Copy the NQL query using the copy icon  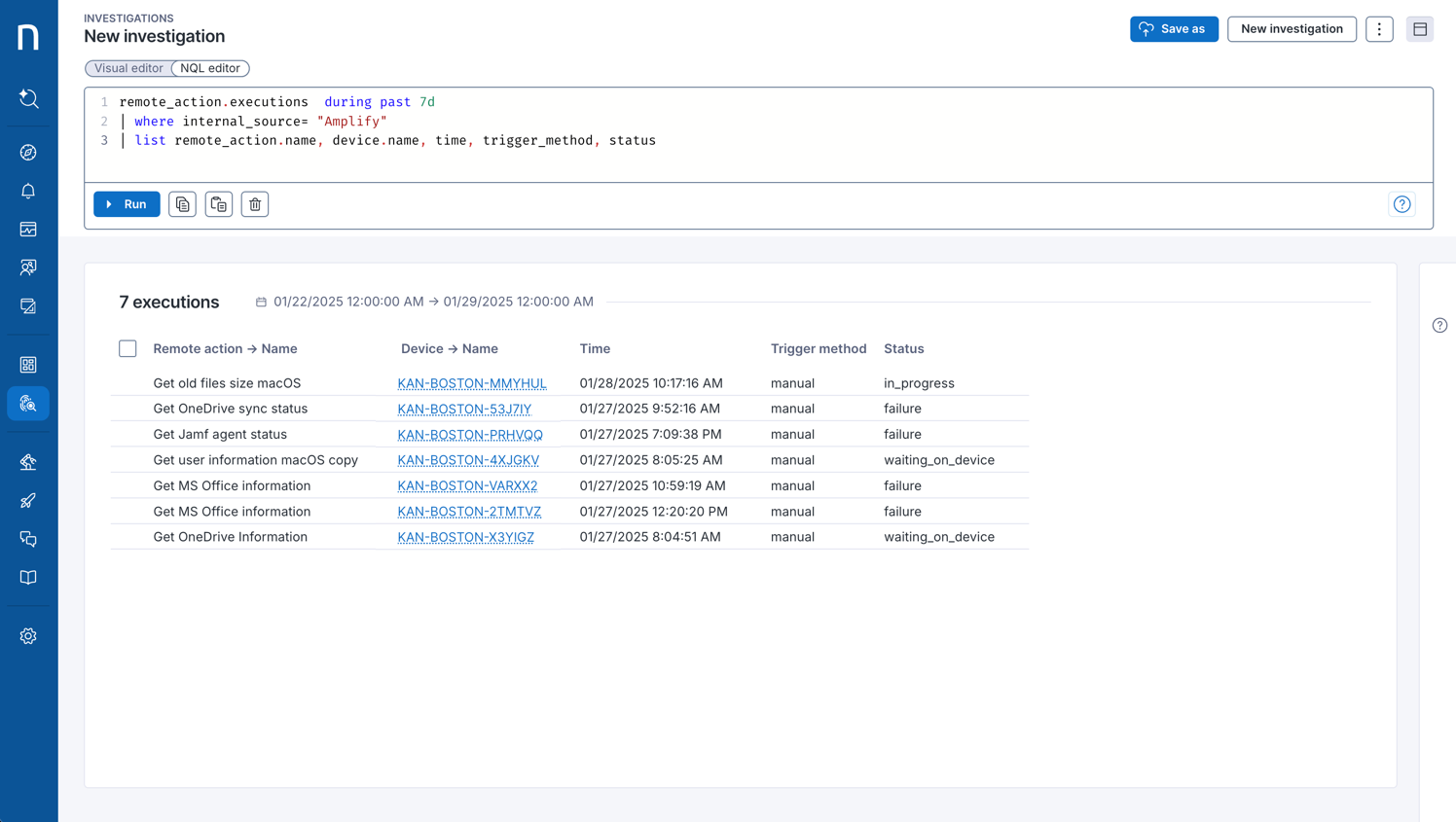point(182,203)
